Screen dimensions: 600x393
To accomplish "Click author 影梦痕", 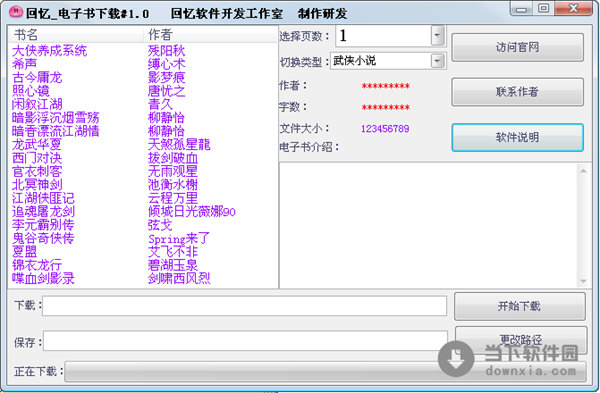I will (166, 77).
